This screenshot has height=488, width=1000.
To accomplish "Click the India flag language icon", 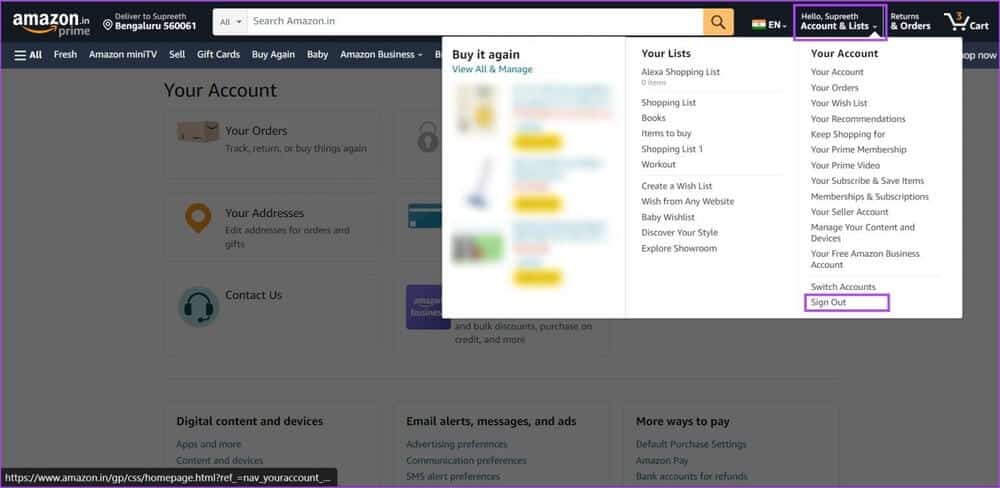I will coord(758,25).
